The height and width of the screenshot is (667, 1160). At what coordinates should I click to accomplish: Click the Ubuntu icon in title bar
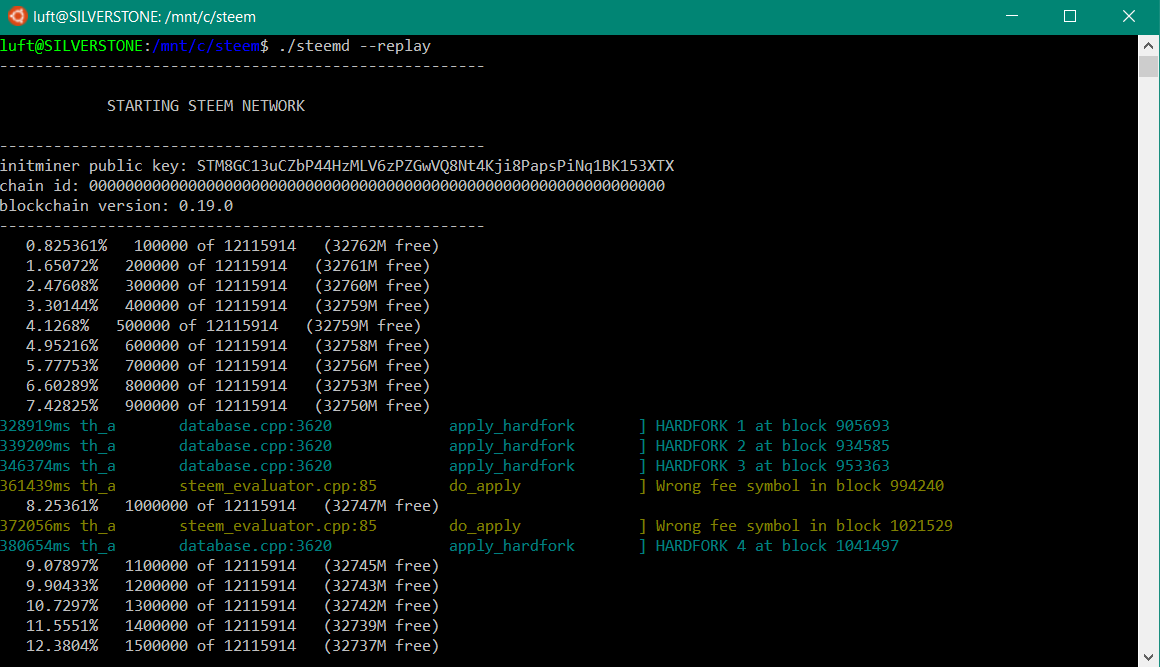pyautogui.click(x=17, y=16)
